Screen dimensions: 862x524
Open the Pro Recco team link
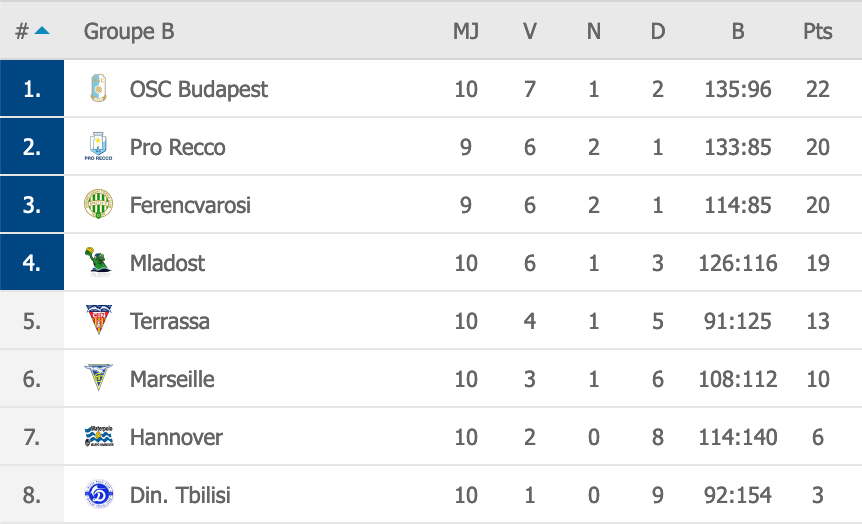pyautogui.click(x=178, y=147)
